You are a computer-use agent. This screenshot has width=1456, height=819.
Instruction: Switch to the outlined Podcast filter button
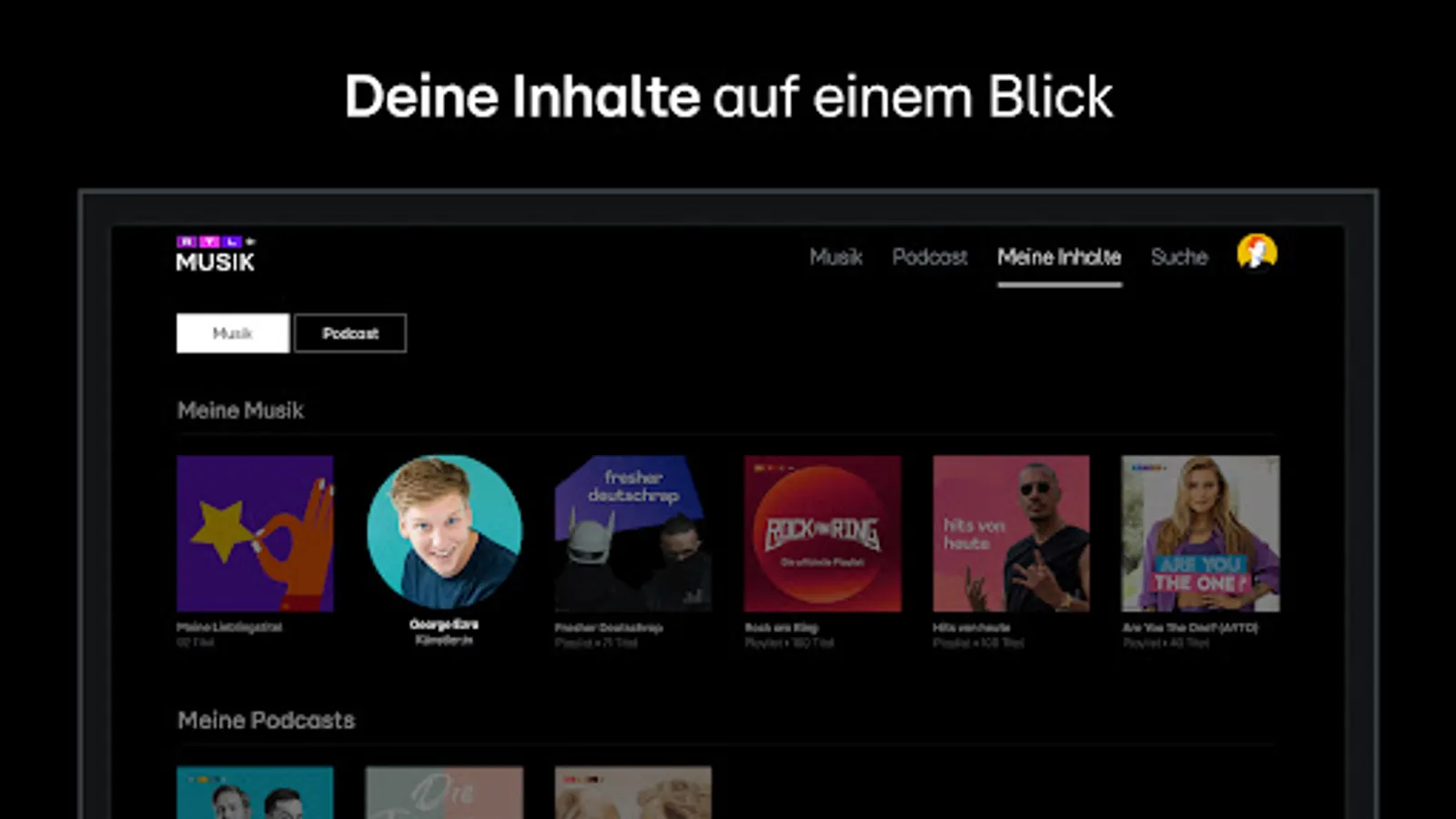tap(350, 333)
